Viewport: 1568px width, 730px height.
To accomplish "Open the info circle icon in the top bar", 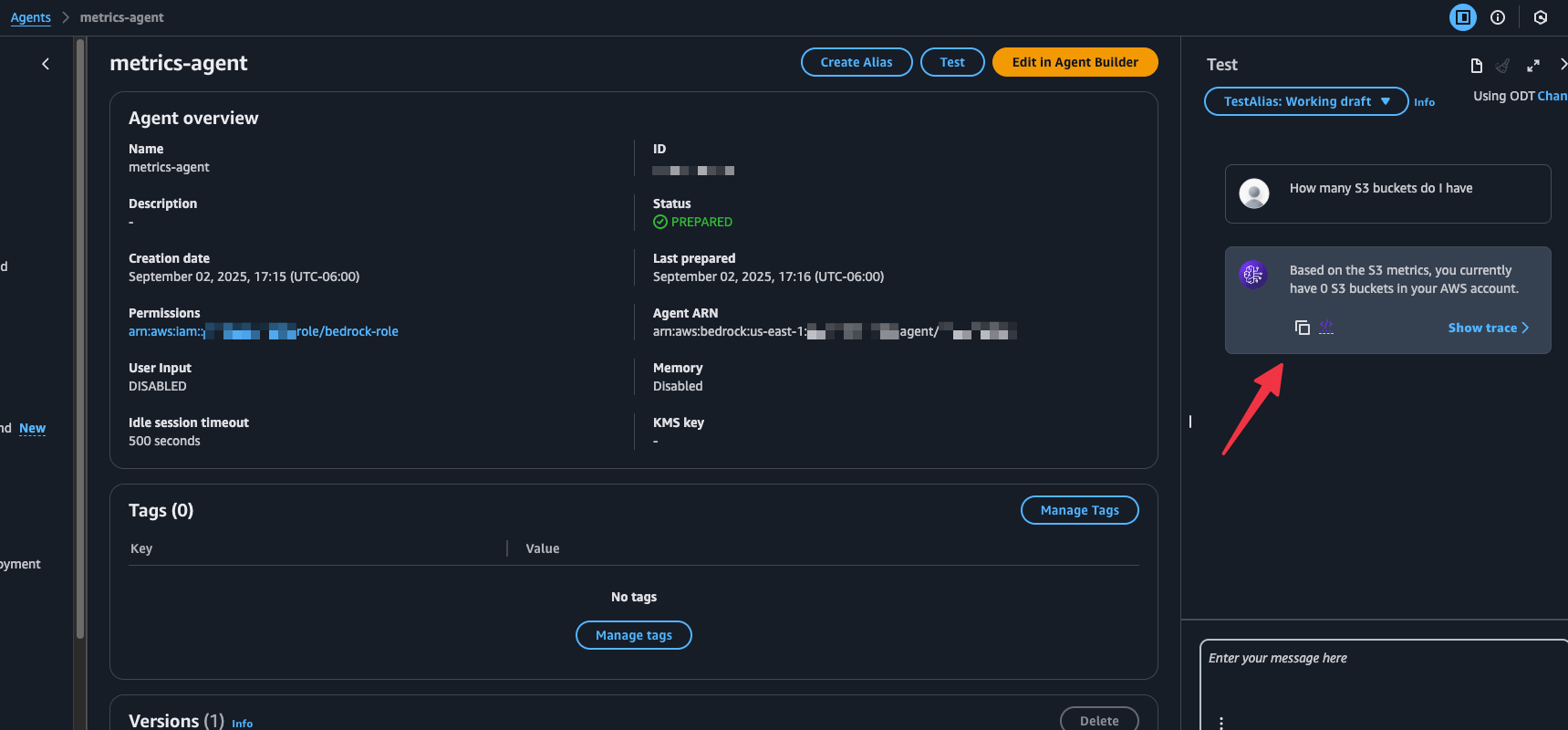I will [1498, 17].
